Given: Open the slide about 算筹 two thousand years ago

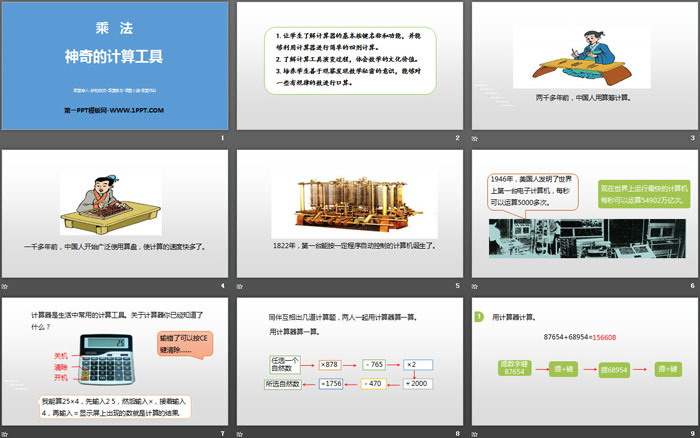Looking at the screenshot, I should point(583,66).
